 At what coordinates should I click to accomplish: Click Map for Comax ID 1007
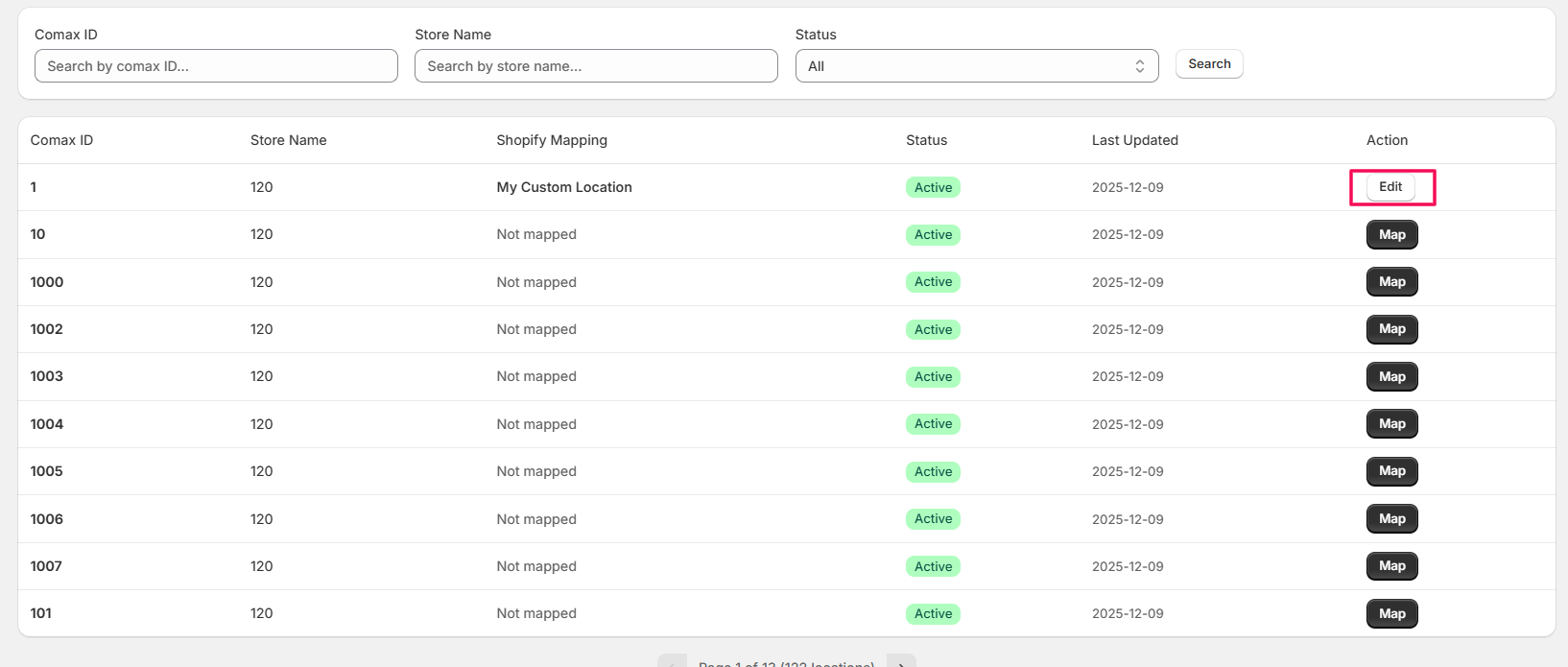click(x=1391, y=566)
